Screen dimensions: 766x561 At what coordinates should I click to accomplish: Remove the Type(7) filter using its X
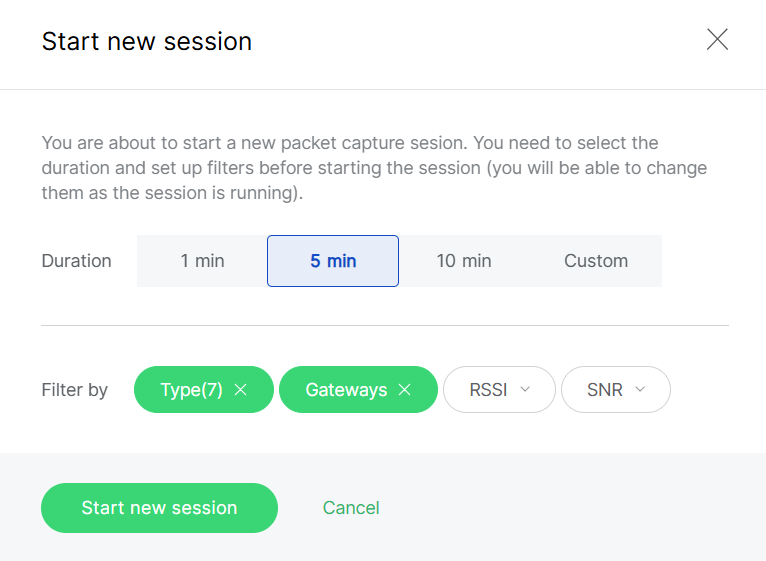coord(241,390)
